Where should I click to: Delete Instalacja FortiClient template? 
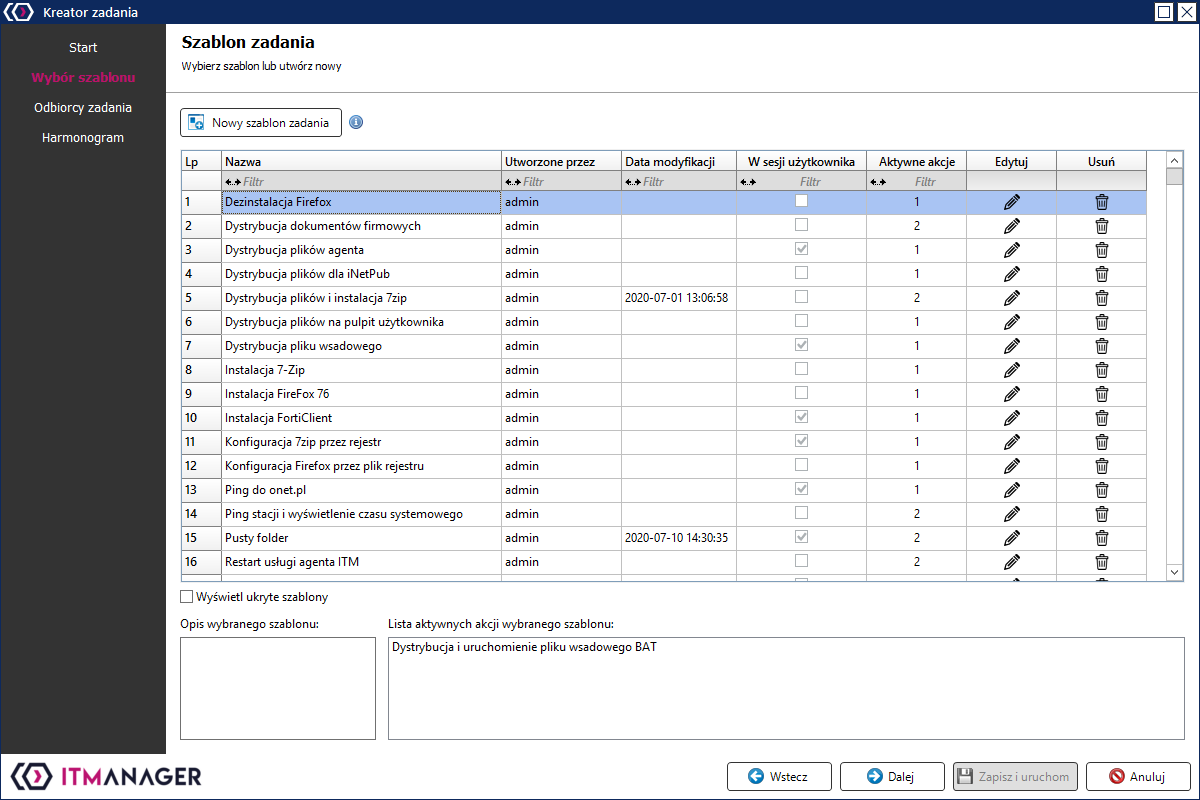click(1101, 418)
